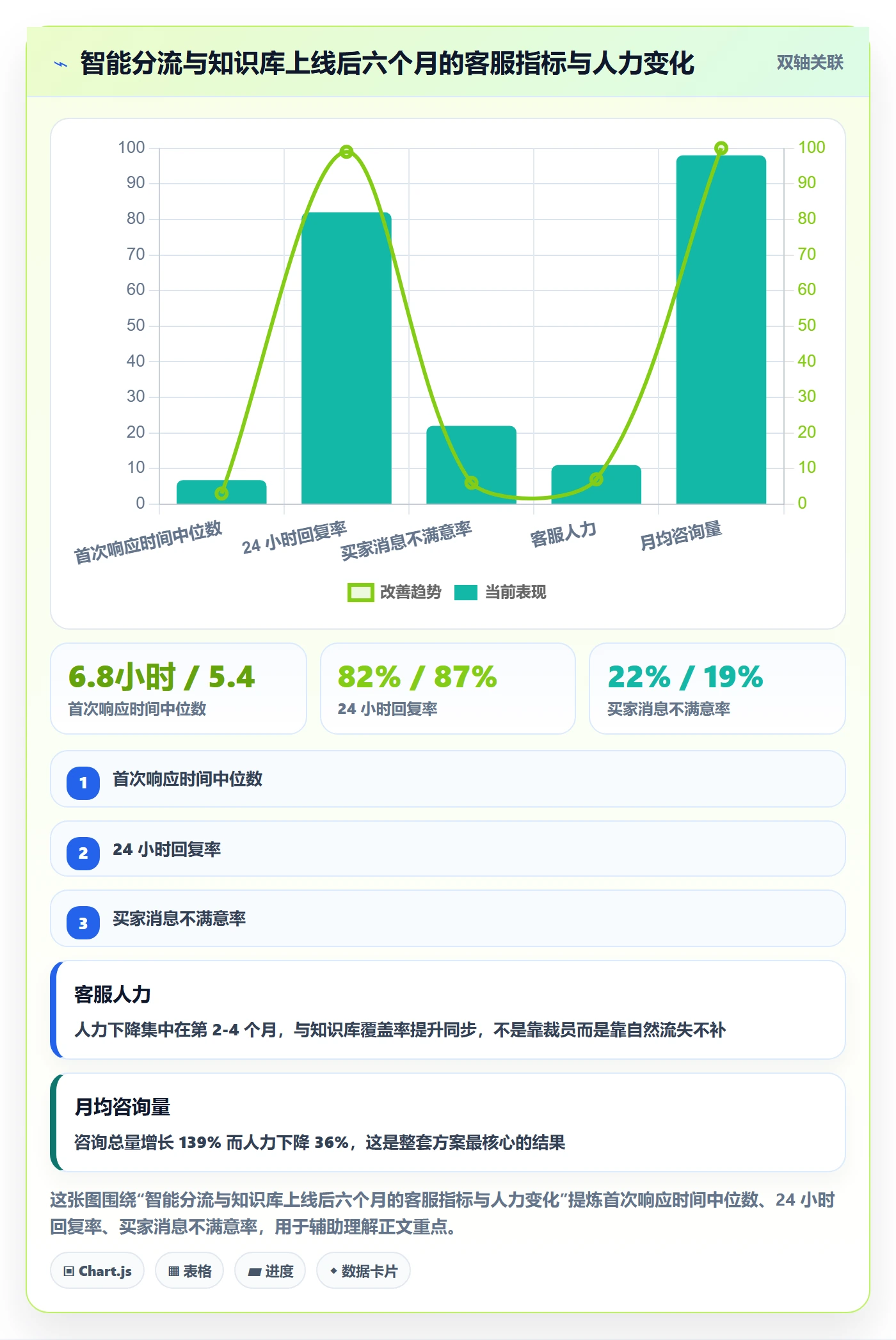Click the 月均咨询量 card heading
This screenshot has width=896, height=1340.
[122, 1107]
